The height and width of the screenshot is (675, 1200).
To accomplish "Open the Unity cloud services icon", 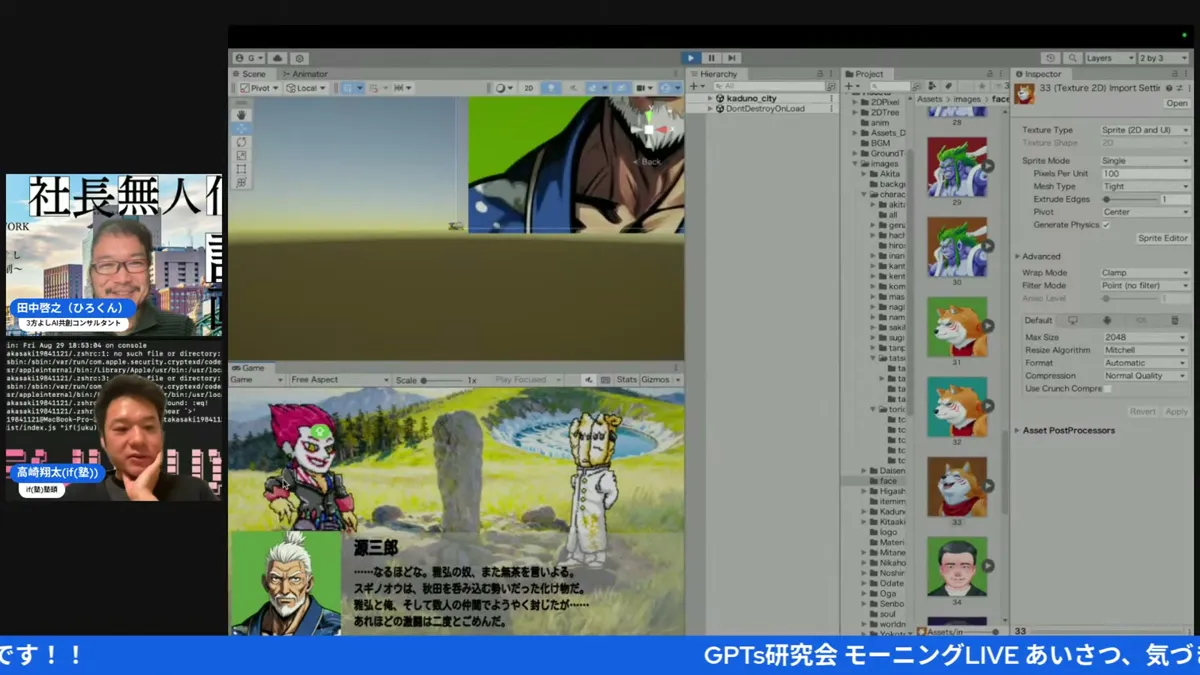I will coord(278,59).
